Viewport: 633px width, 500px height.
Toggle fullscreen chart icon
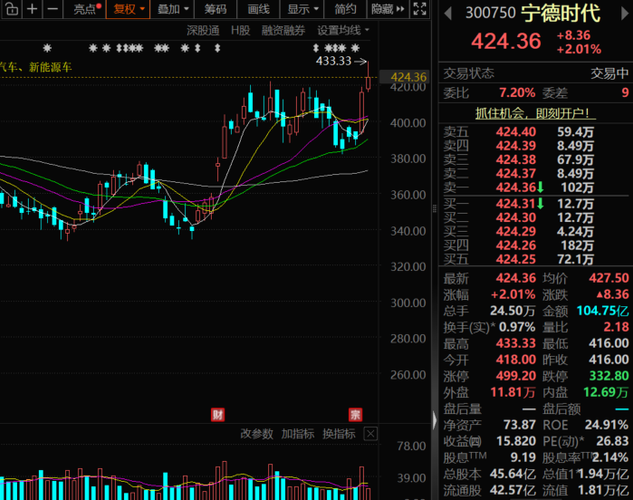coord(420,8)
